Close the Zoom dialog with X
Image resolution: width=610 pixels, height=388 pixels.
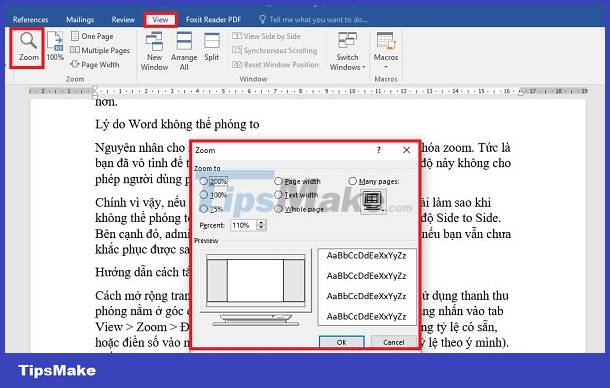(x=407, y=150)
